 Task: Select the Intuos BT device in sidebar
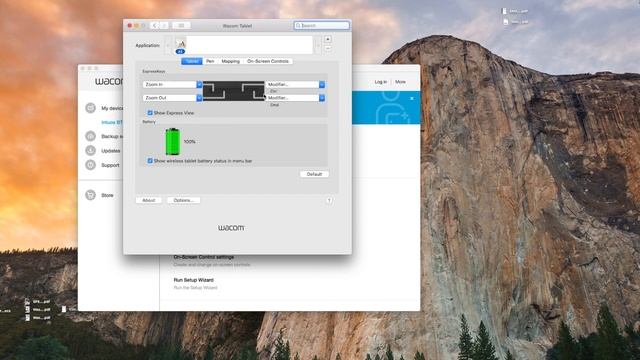112,122
